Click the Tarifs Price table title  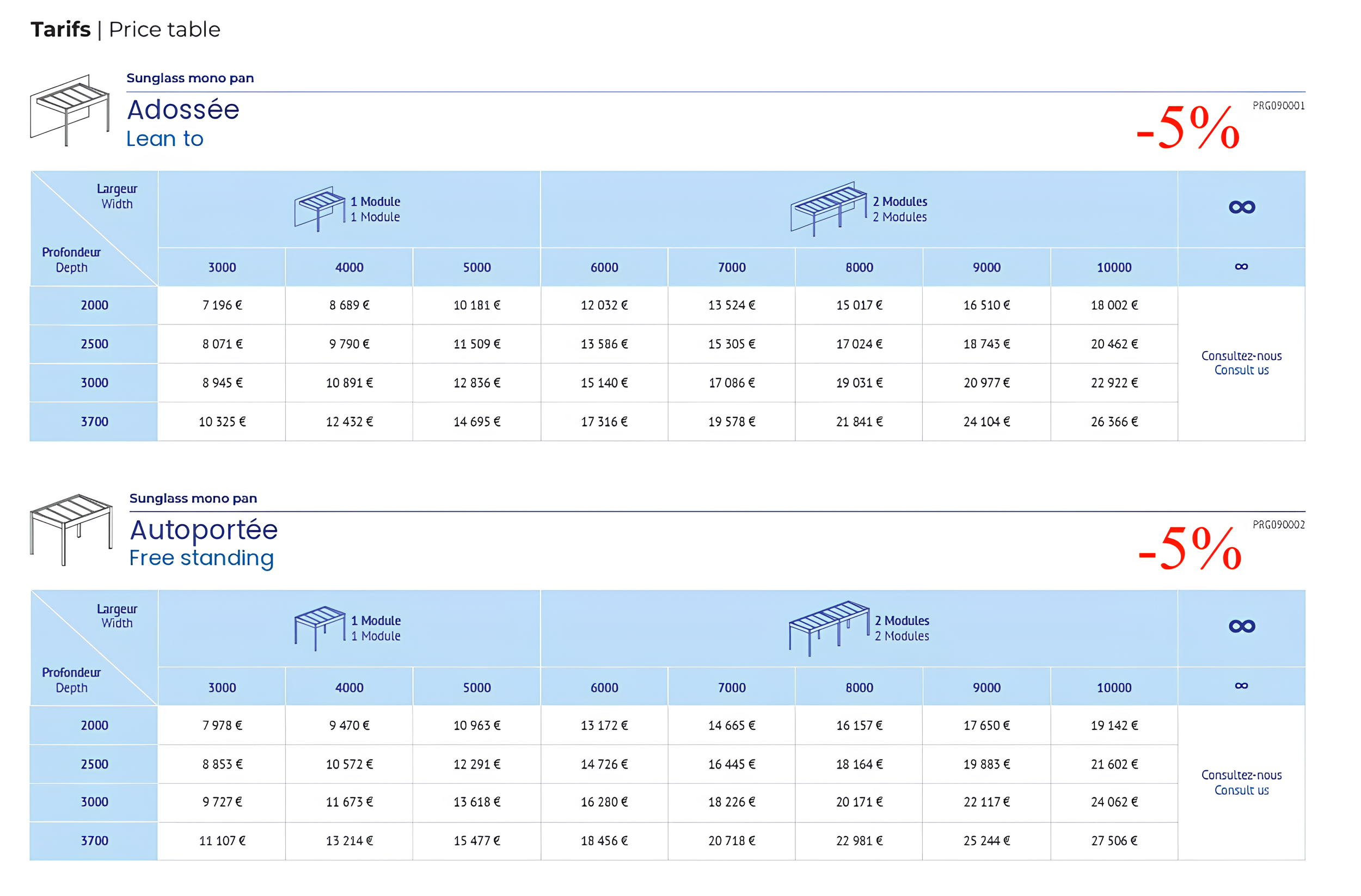tap(125, 30)
